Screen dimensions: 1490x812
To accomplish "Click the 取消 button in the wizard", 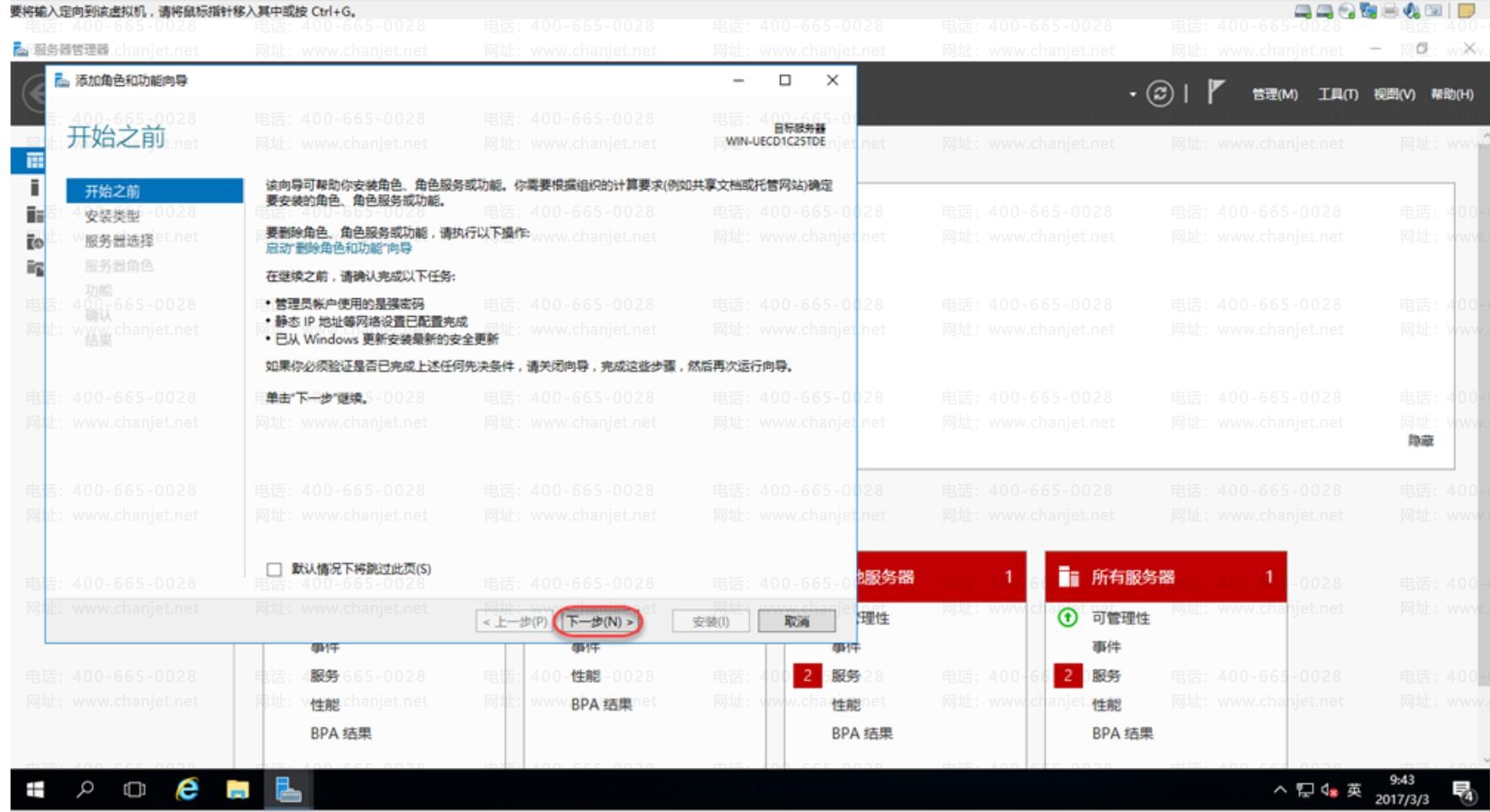I will tap(796, 622).
